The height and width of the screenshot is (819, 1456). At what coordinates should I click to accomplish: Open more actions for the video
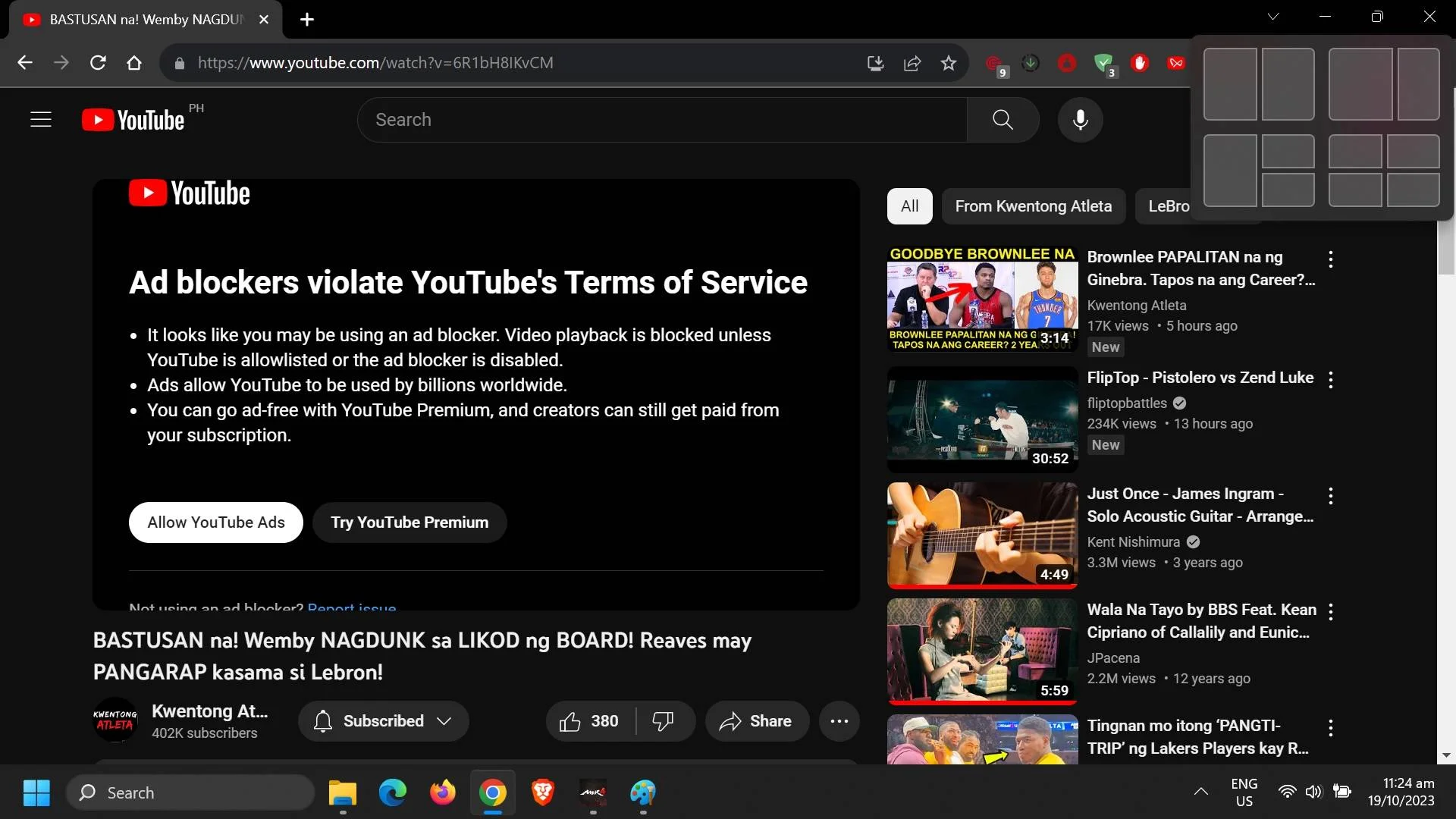(x=839, y=721)
